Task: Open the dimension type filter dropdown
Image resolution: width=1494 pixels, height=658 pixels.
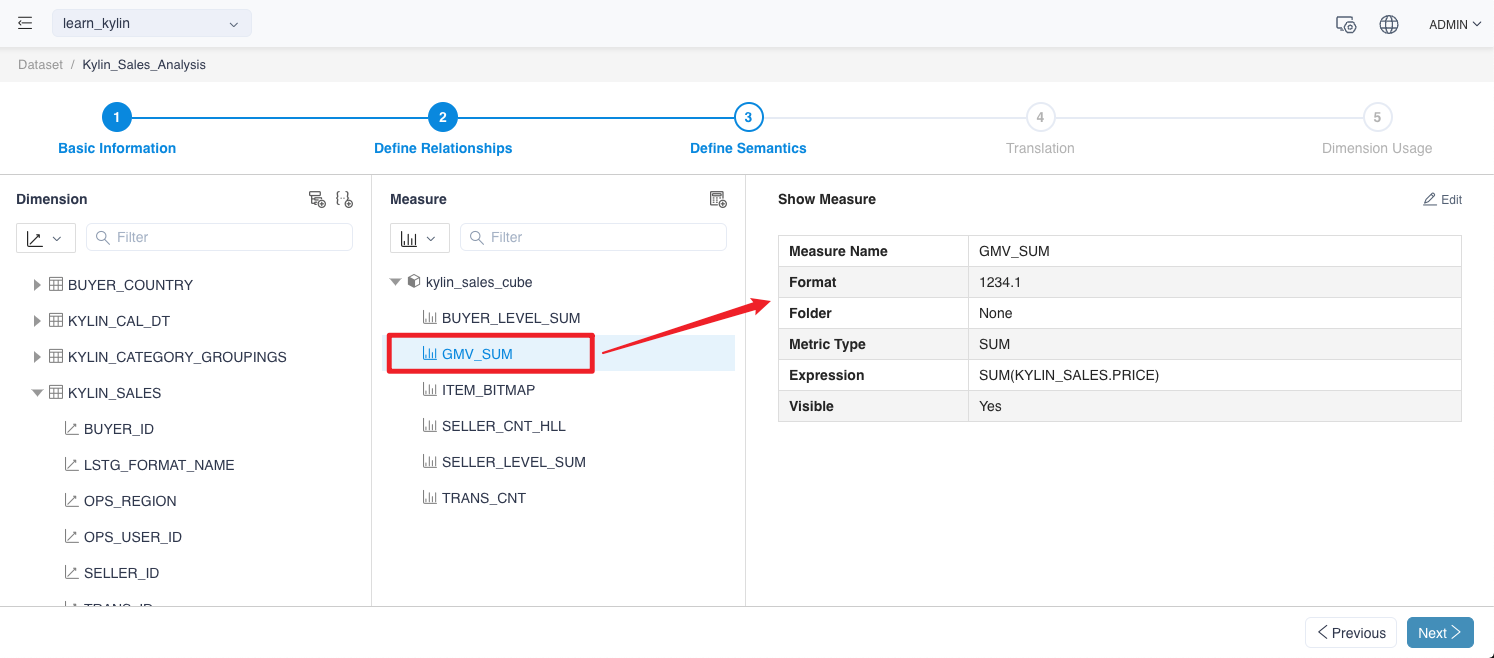Action: click(45, 238)
